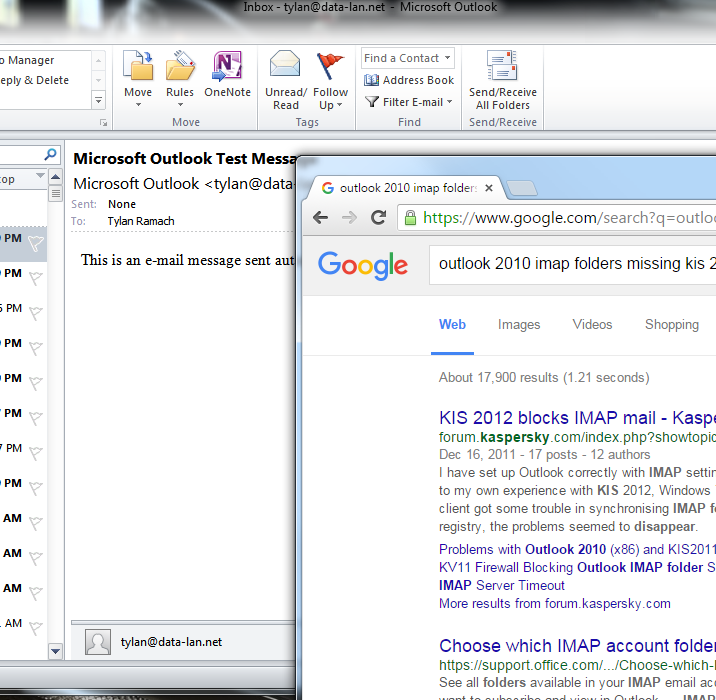716x700 pixels.
Task: Switch to the Videos search tab
Action: [592, 324]
